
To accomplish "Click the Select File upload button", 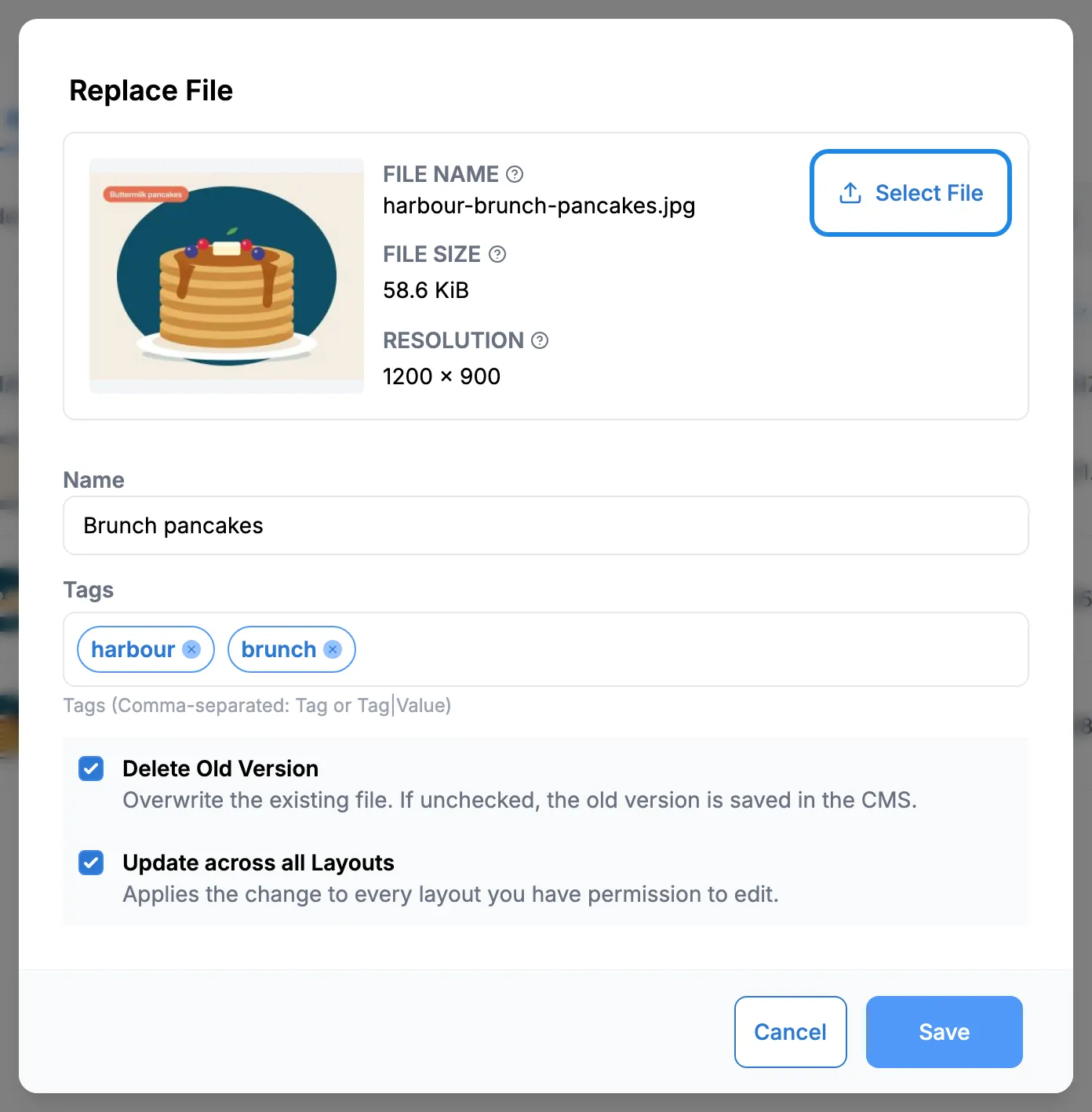I will click(x=910, y=193).
